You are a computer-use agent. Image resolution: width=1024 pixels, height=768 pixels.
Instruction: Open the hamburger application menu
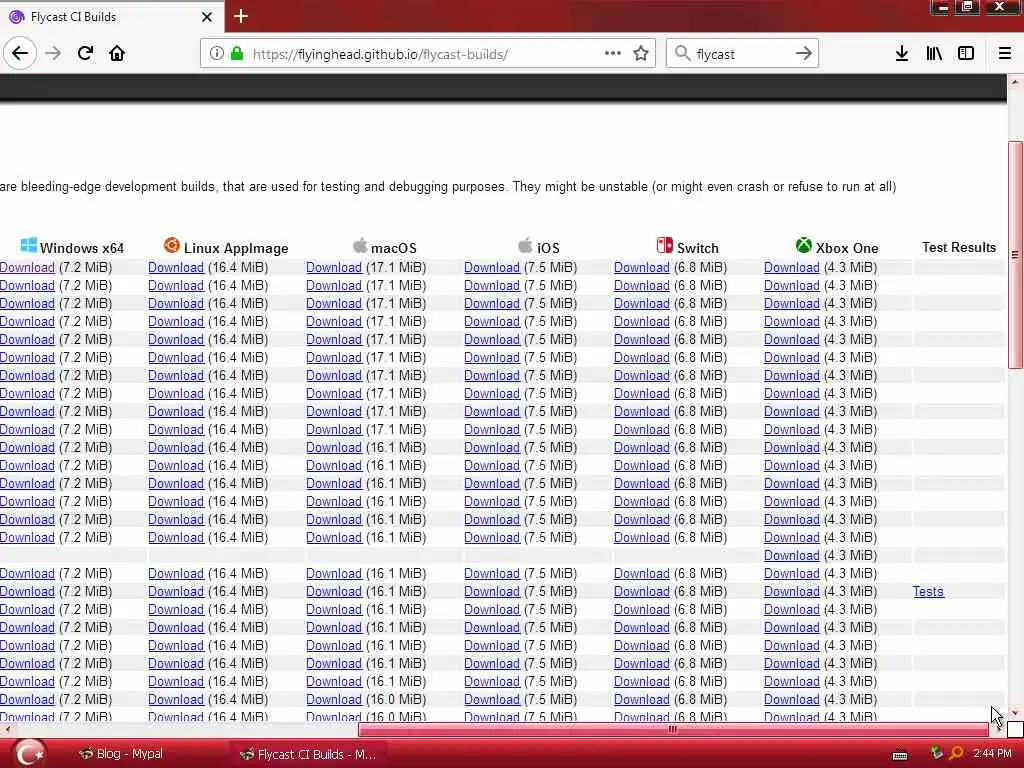(x=1005, y=54)
